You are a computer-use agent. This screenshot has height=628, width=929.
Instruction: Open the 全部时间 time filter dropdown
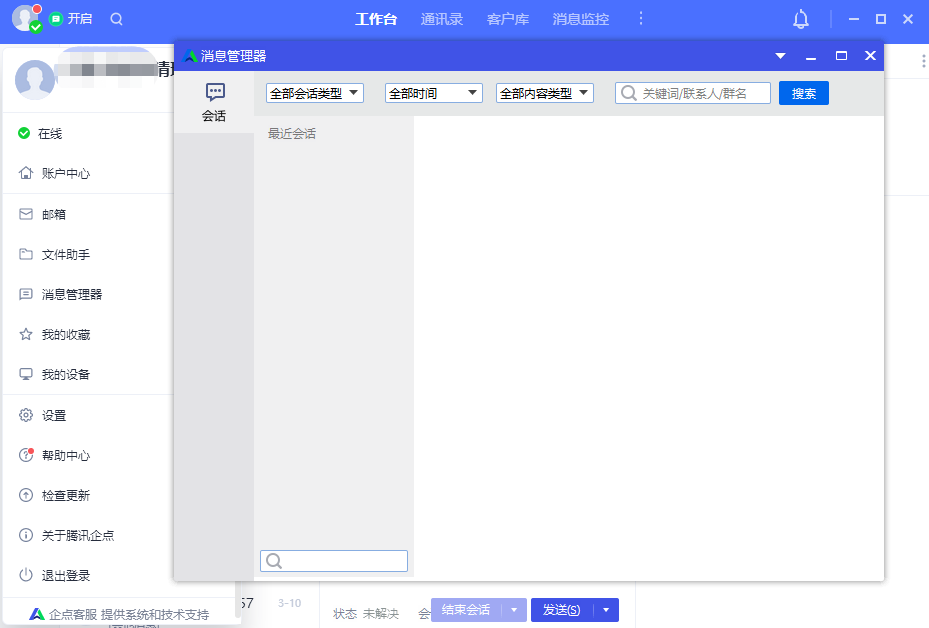[x=433, y=92]
